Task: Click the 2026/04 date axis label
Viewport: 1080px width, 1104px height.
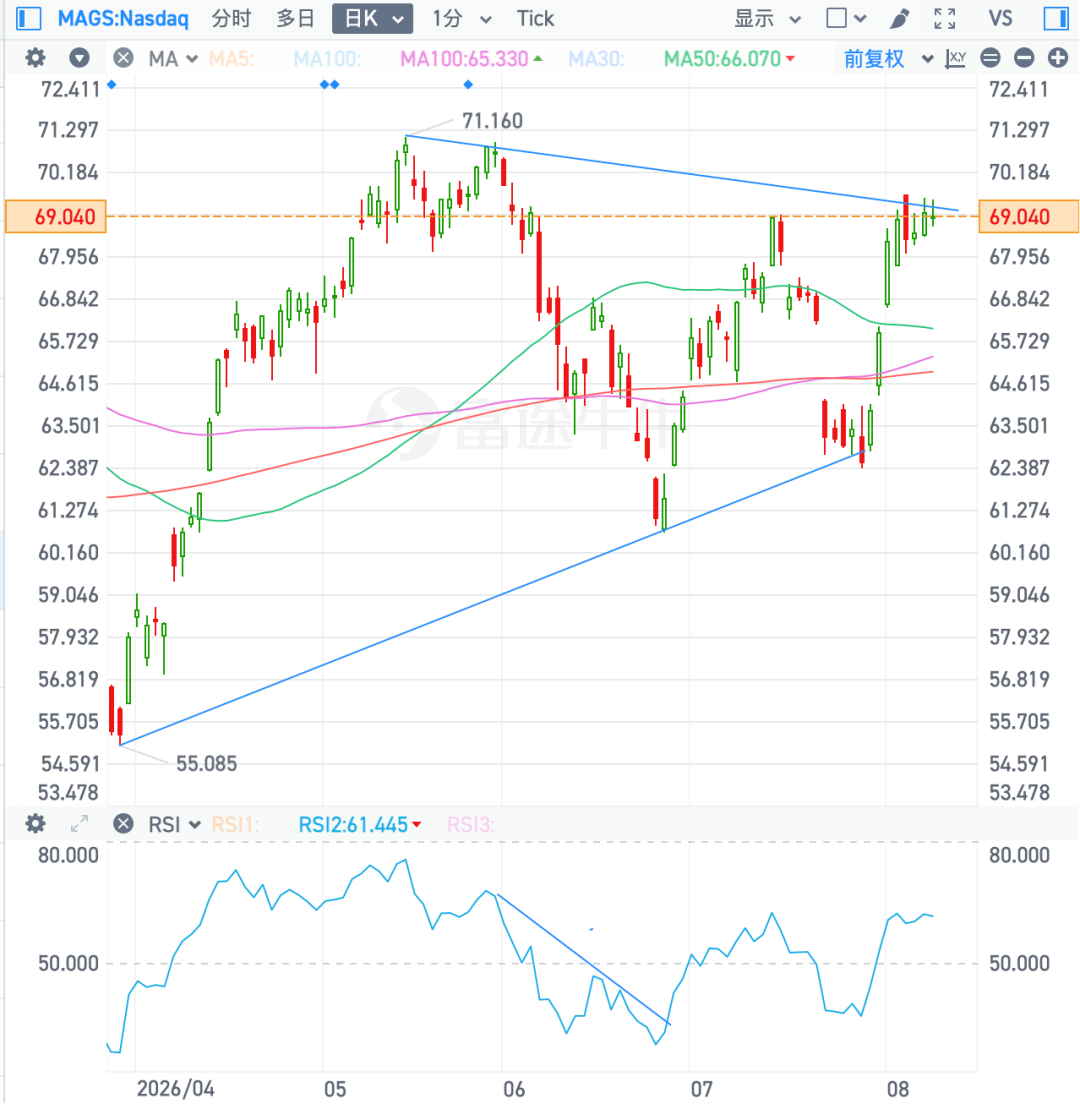Action: click(175, 1089)
